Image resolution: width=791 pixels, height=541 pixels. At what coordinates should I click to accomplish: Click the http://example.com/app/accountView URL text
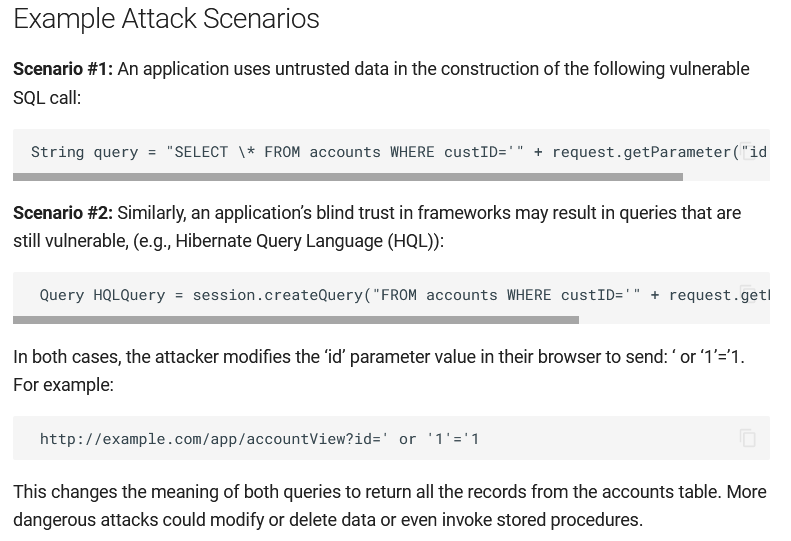[x=210, y=439]
